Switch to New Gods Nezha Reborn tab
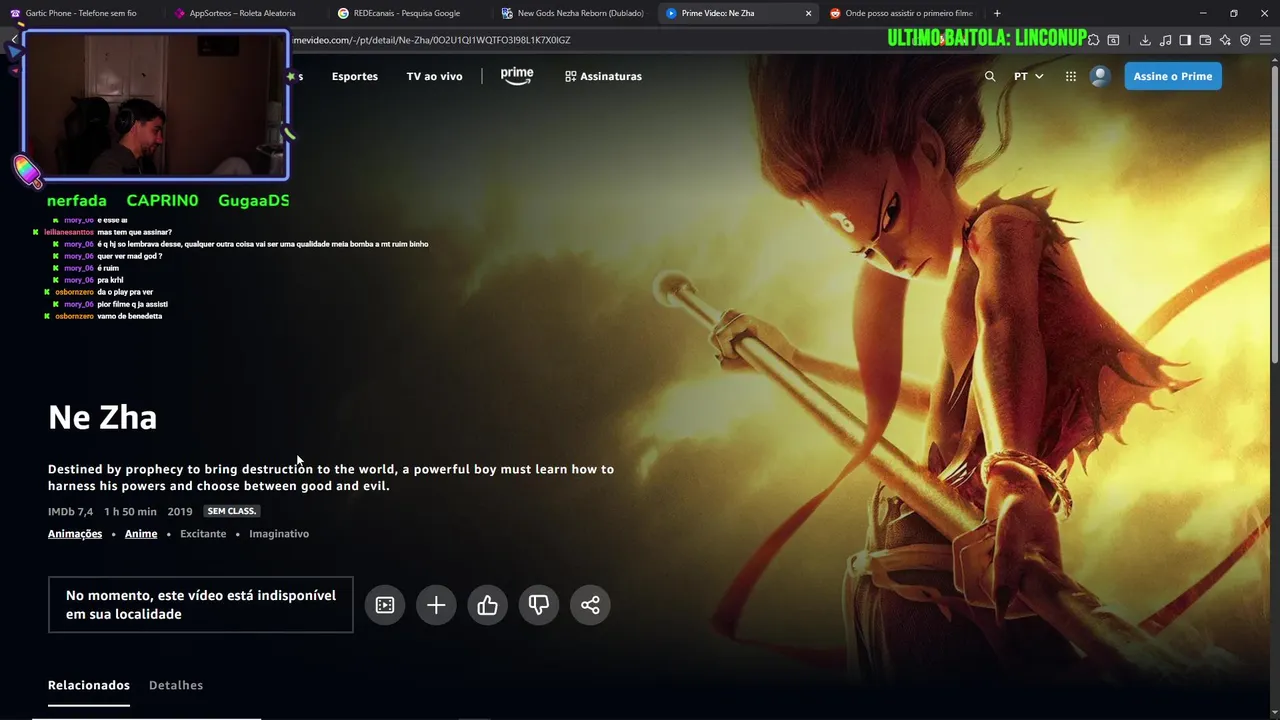Viewport: 1280px width, 720px height. (x=573, y=13)
